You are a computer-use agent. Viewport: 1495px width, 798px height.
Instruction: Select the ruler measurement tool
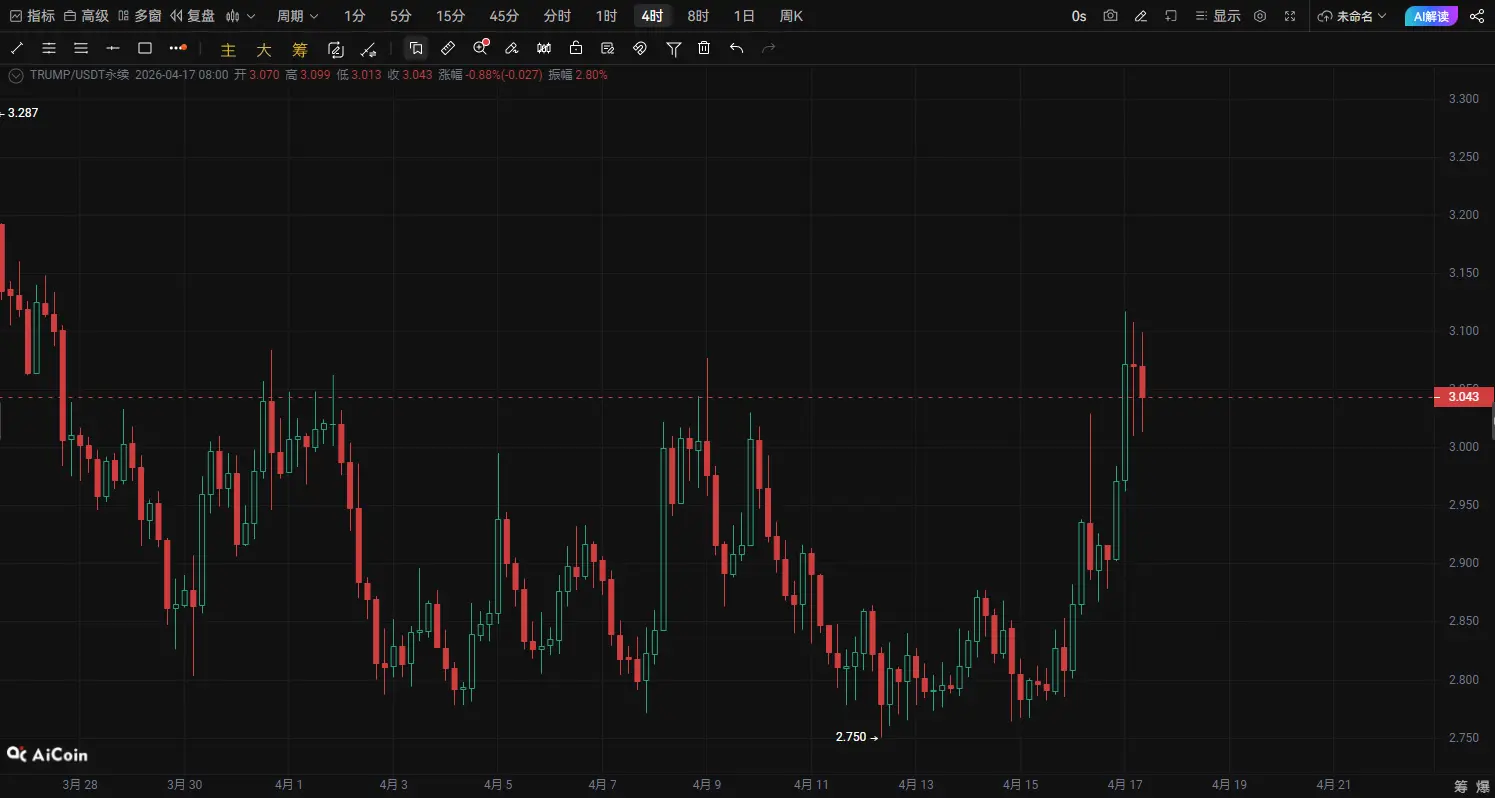pos(449,48)
